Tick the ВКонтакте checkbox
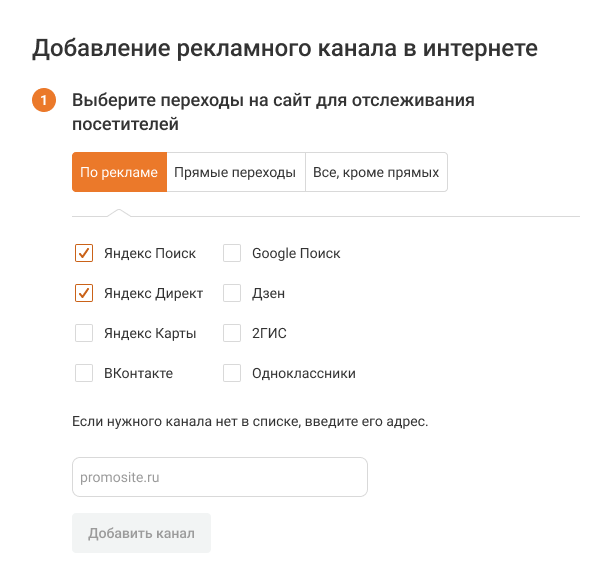Image resolution: width=612 pixels, height=577 pixels. pyautogui.click(x=84, y=373)
